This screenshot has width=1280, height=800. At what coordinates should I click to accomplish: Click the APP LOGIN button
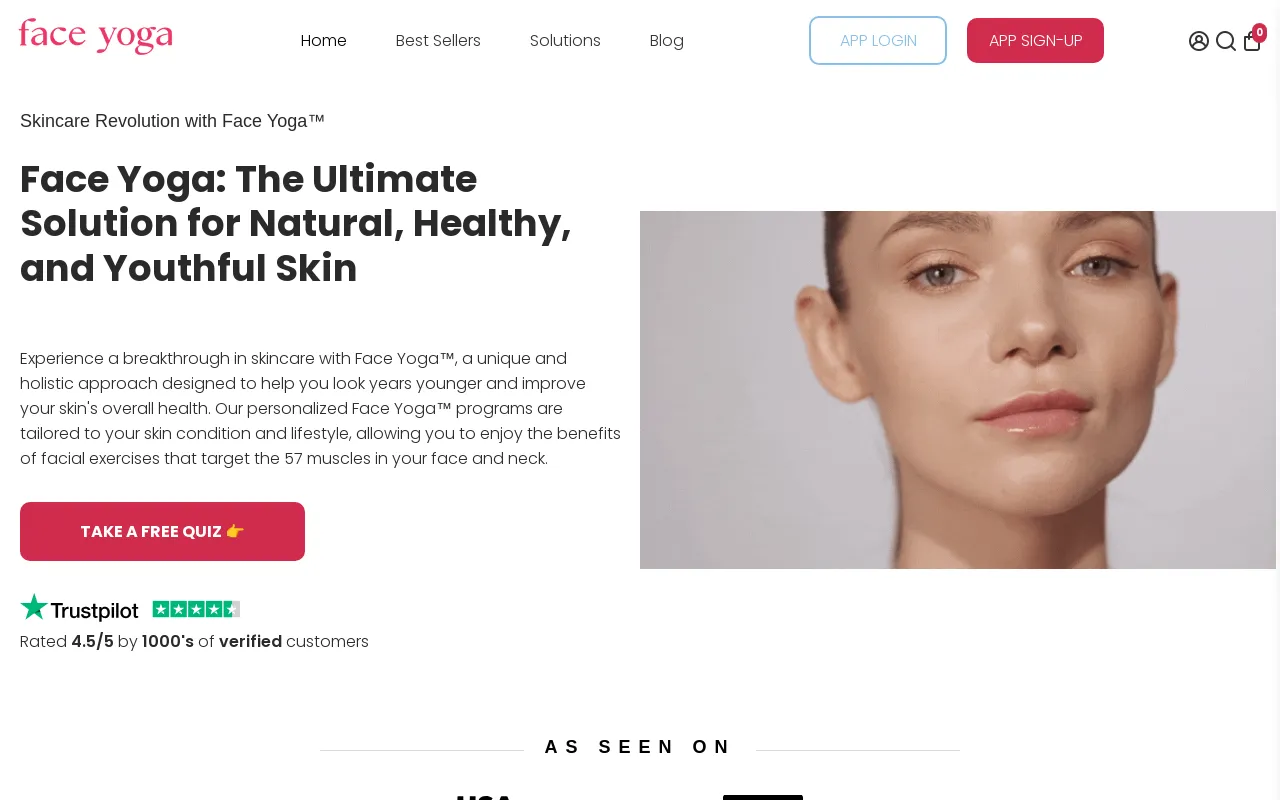[878, 41]
